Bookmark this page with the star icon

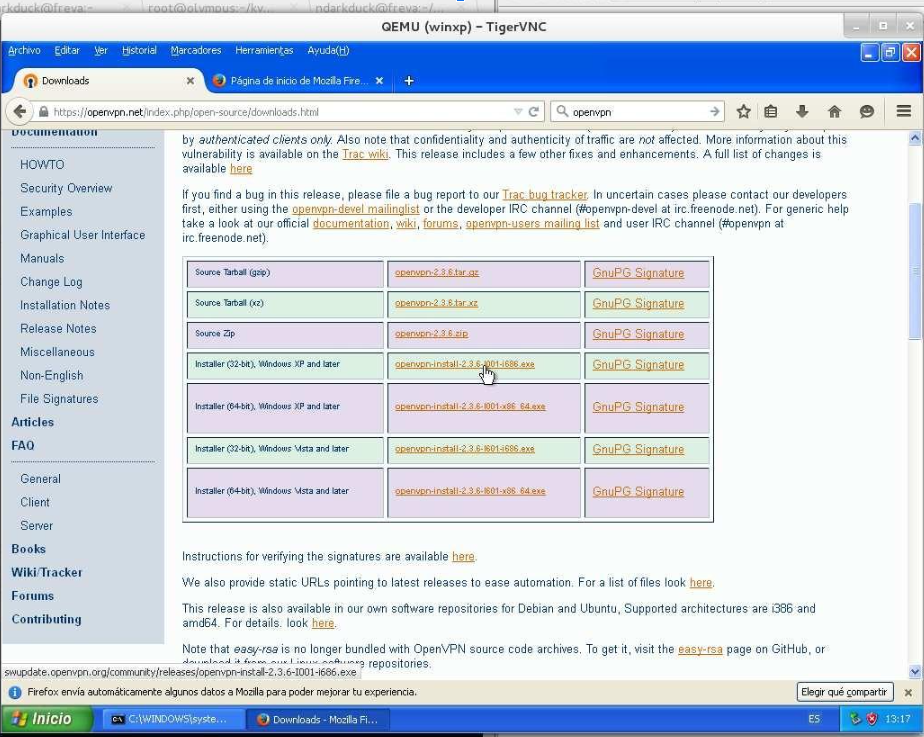(742, 111)
